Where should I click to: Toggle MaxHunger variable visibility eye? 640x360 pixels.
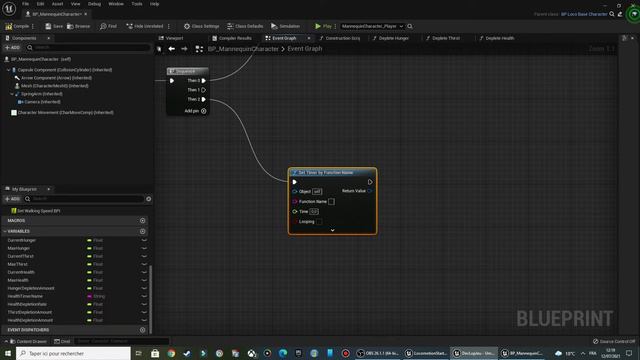[144, 248]
